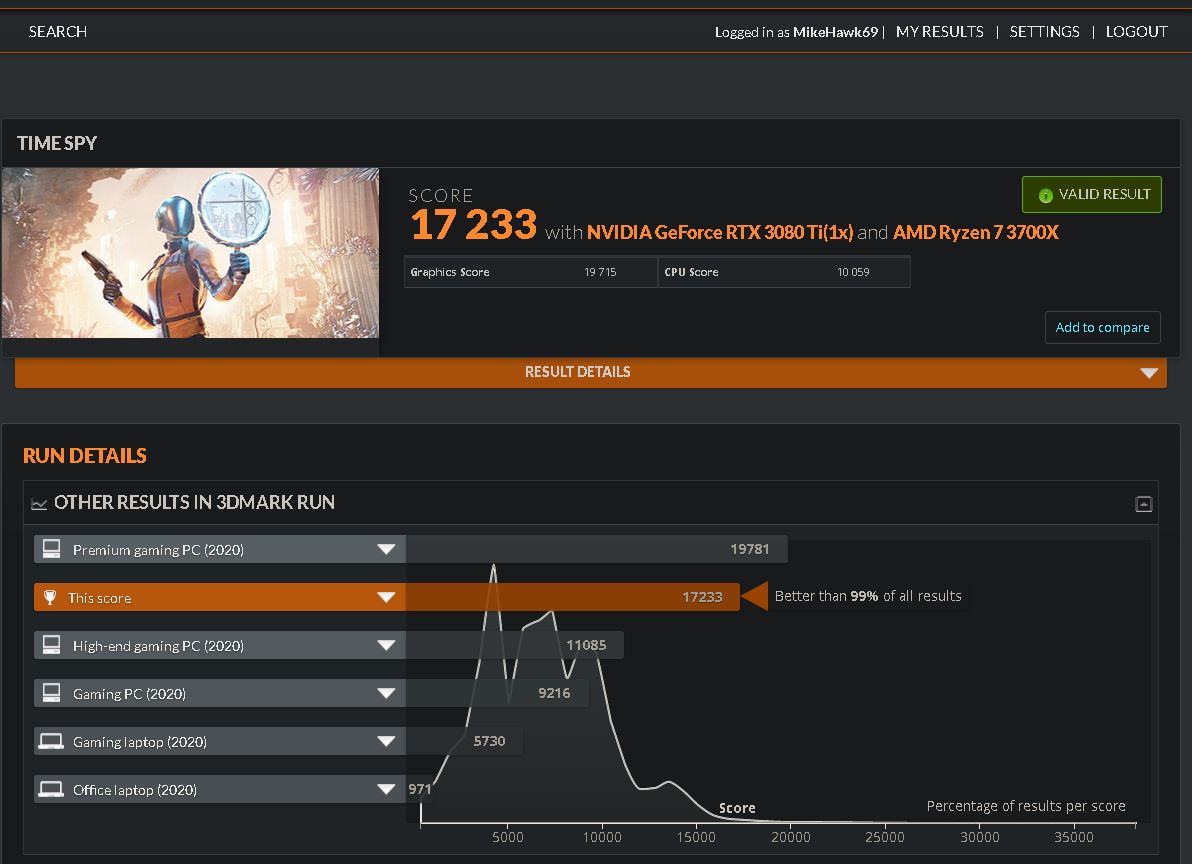Open the MikeHawk69 user profile
This screenshot has height=864, width=1192.
point(835,32)
